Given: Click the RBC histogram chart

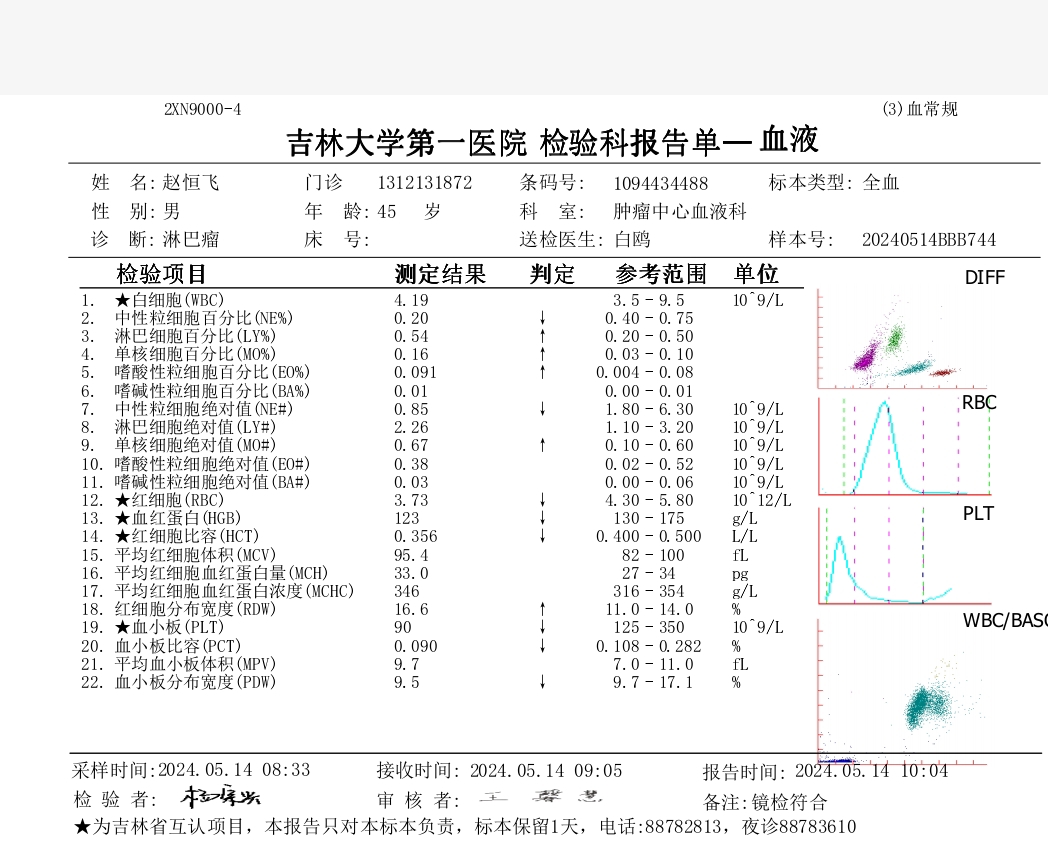Looking at the screenshot, I should [904, 446].
